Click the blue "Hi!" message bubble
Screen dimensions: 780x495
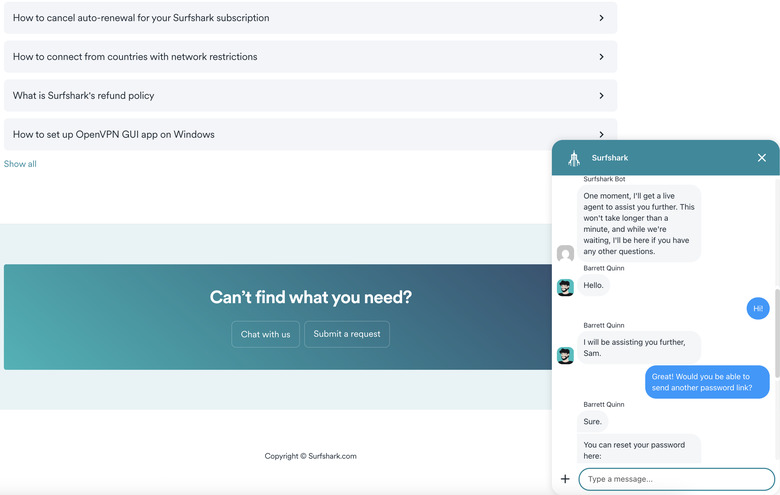pyautogui.click(x=758, y=309)
